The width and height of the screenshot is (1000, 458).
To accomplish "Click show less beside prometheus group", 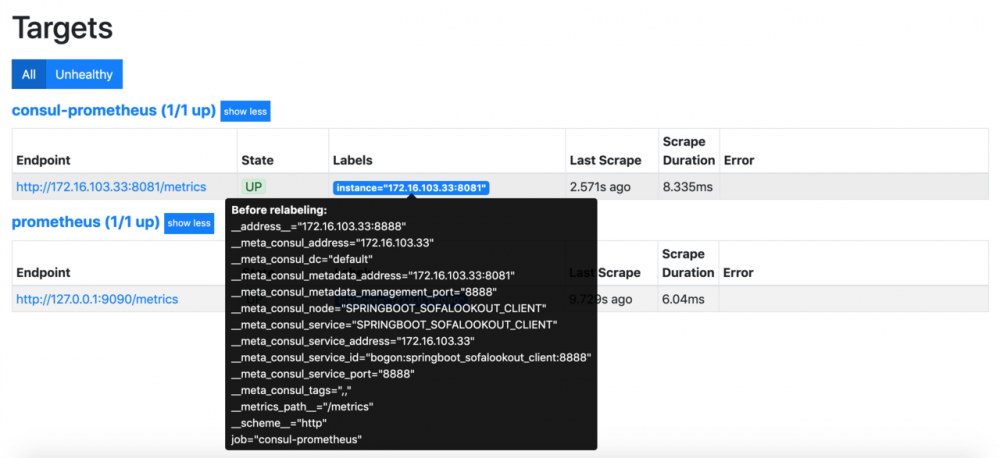I will point(189,223).
